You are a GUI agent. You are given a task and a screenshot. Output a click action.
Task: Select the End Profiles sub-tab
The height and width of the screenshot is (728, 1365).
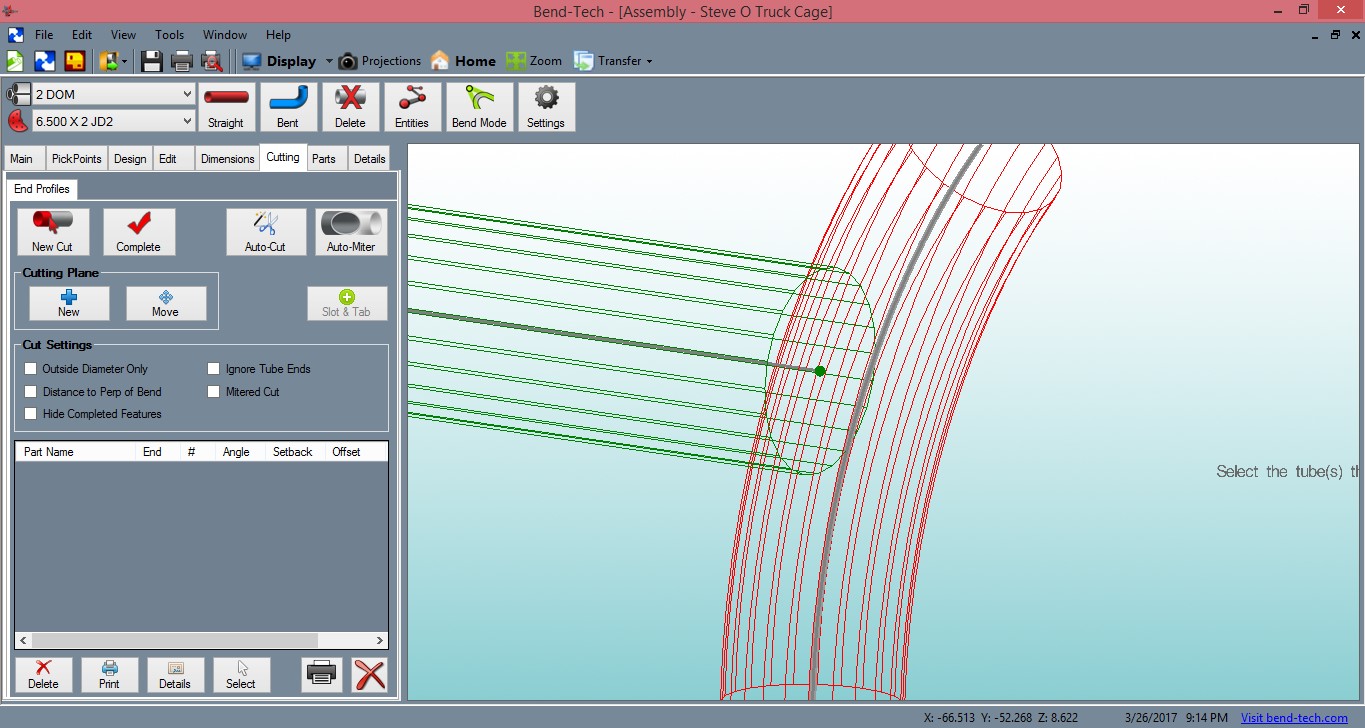point(42,189)
